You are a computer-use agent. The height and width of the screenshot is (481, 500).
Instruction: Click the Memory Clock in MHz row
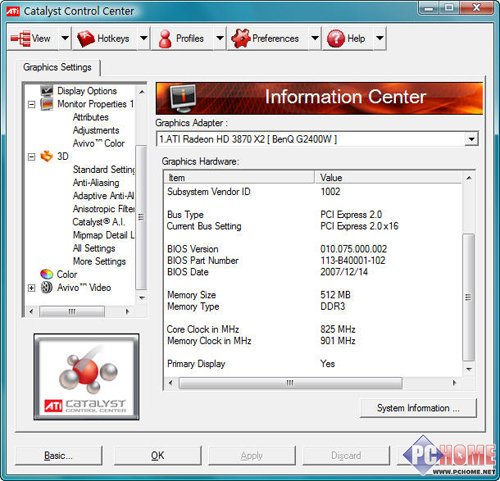313,341
